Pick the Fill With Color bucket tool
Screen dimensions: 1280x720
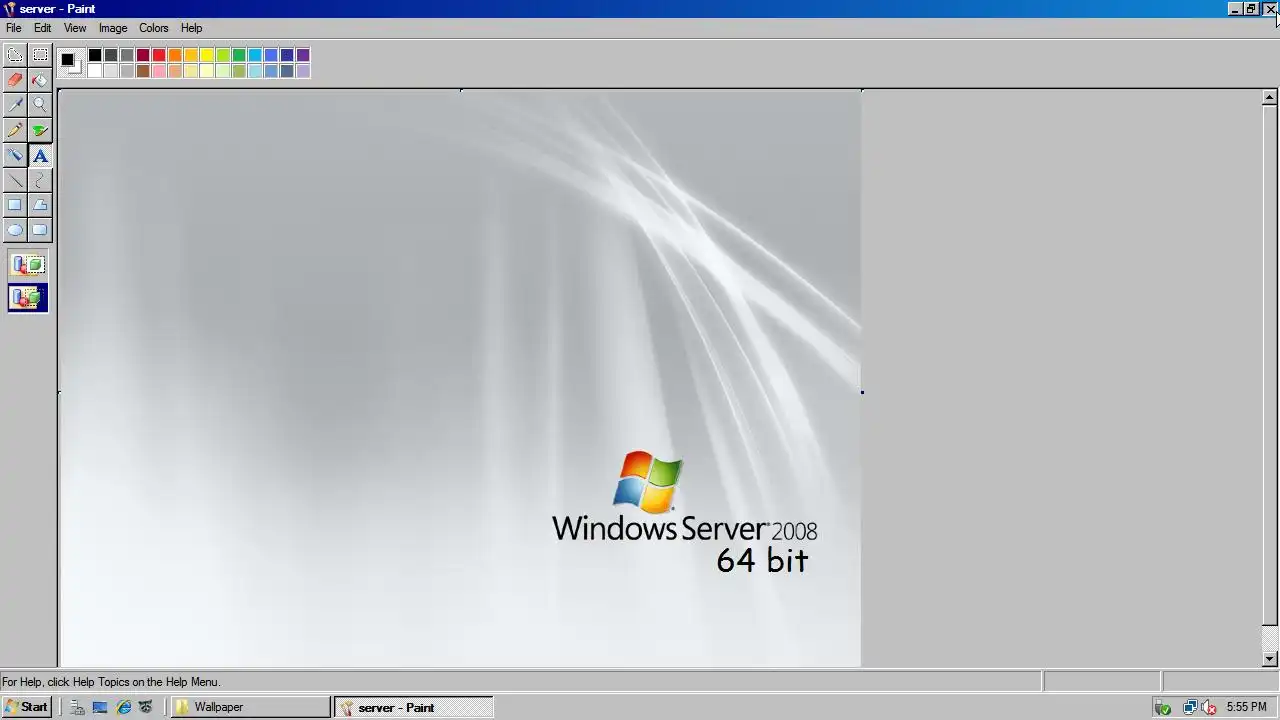pos(40,80)
